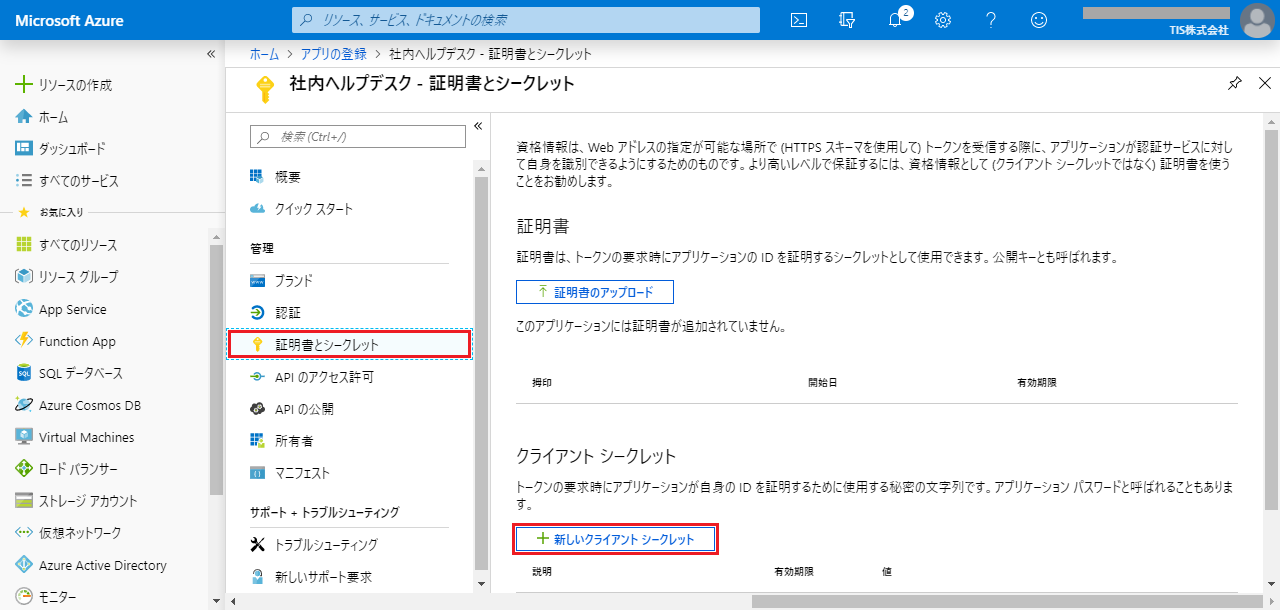Click the アプリの登録 breadcrumb link
Viewport: 1280px width, 610px height.
point(334,53)
